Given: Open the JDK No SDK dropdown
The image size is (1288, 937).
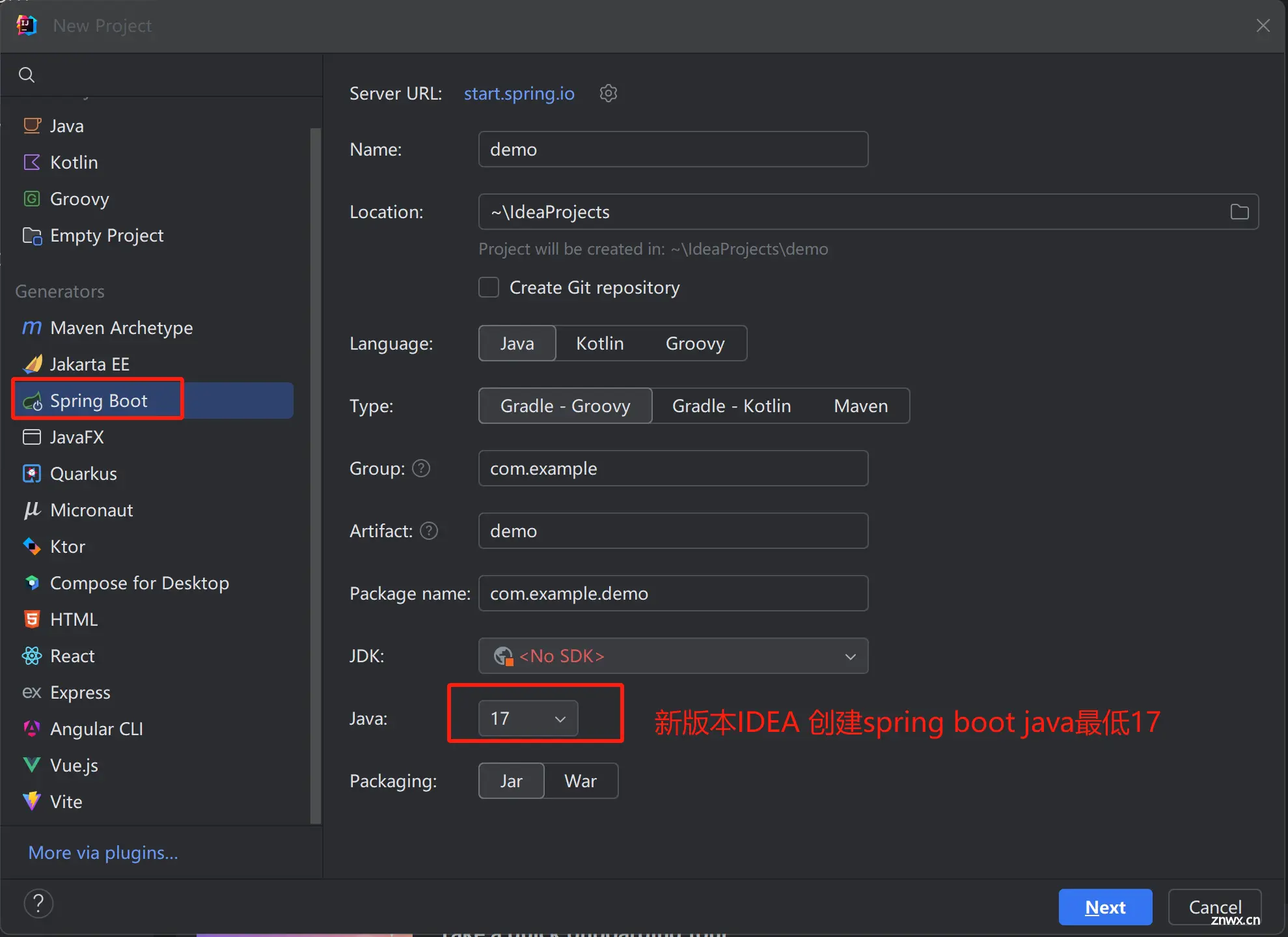Looking at the screenshot, I should (x=673, y=656).
